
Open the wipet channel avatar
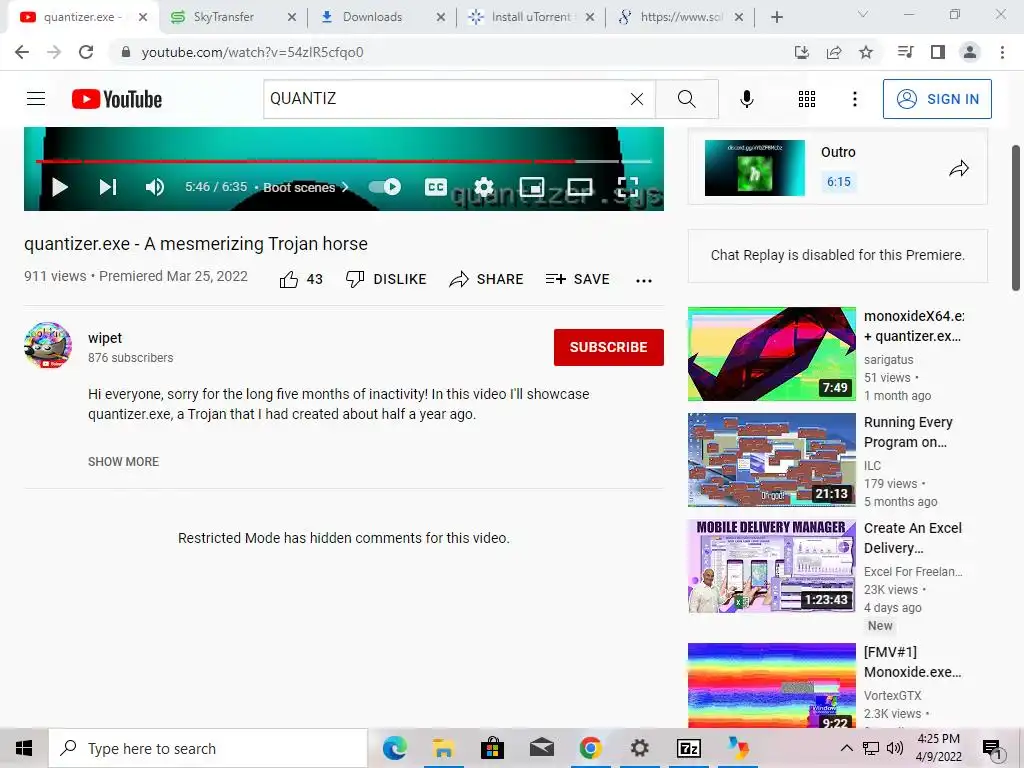(x=48, y=345)
